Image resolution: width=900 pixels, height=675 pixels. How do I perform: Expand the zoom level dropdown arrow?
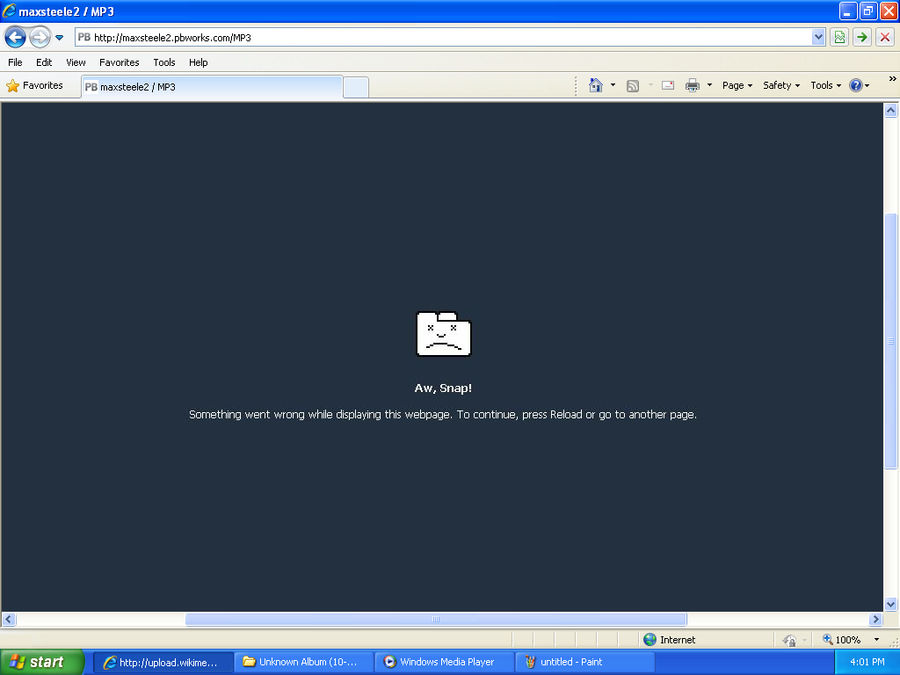[876, 639]
